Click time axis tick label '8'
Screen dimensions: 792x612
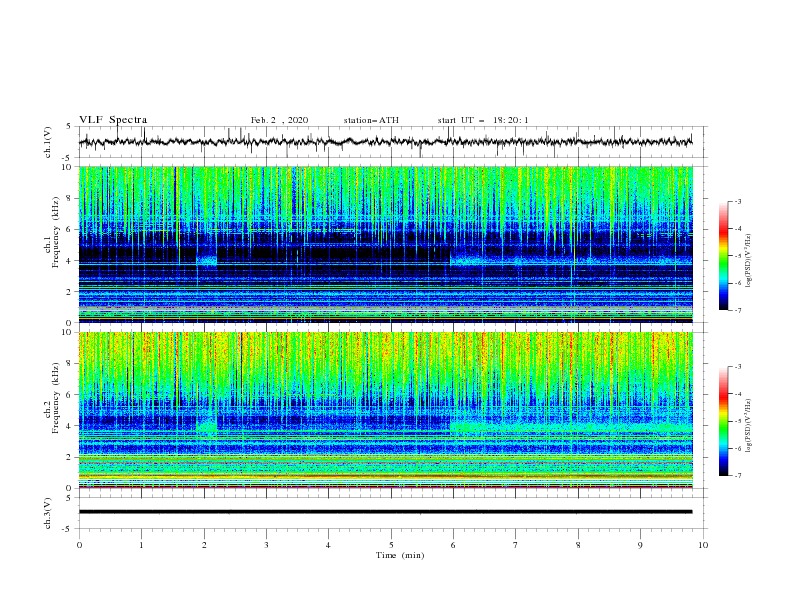[578, 545]
